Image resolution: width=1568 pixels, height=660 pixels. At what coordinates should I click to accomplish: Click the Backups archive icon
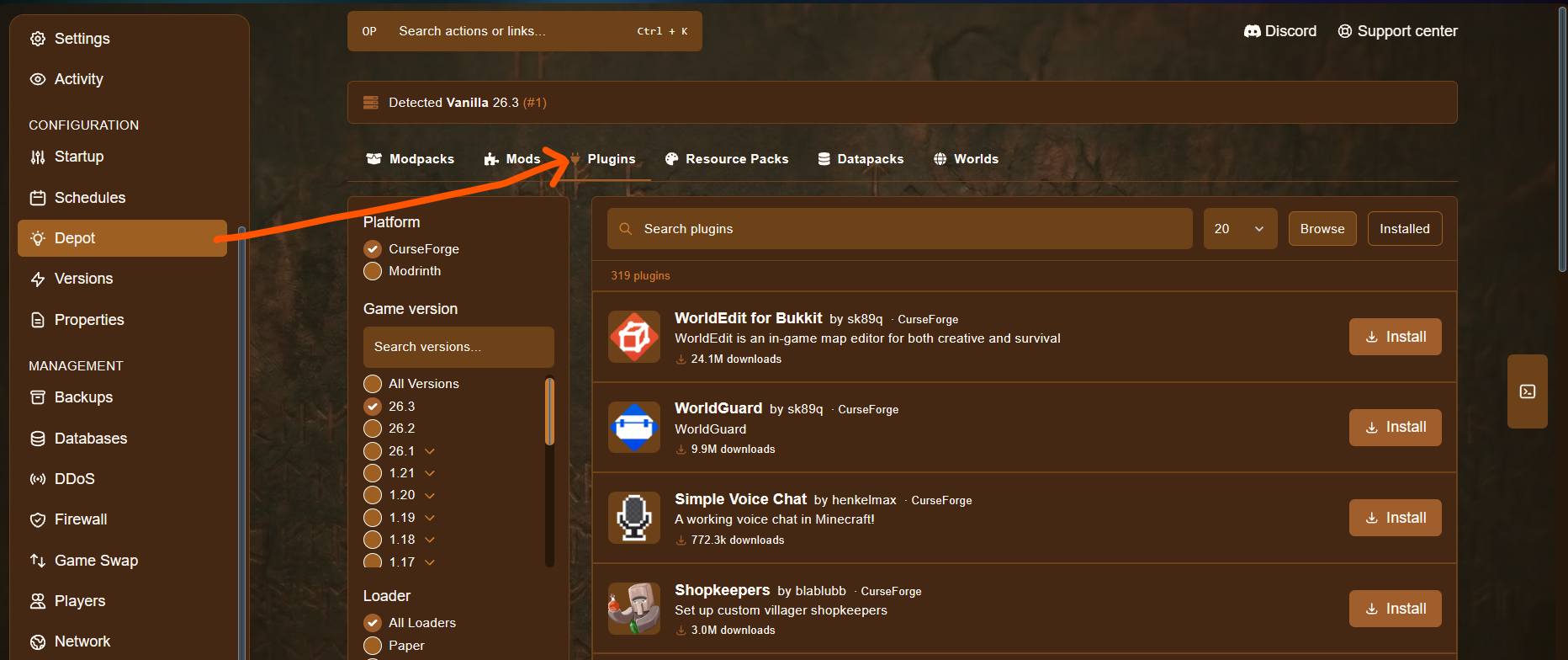38,397
